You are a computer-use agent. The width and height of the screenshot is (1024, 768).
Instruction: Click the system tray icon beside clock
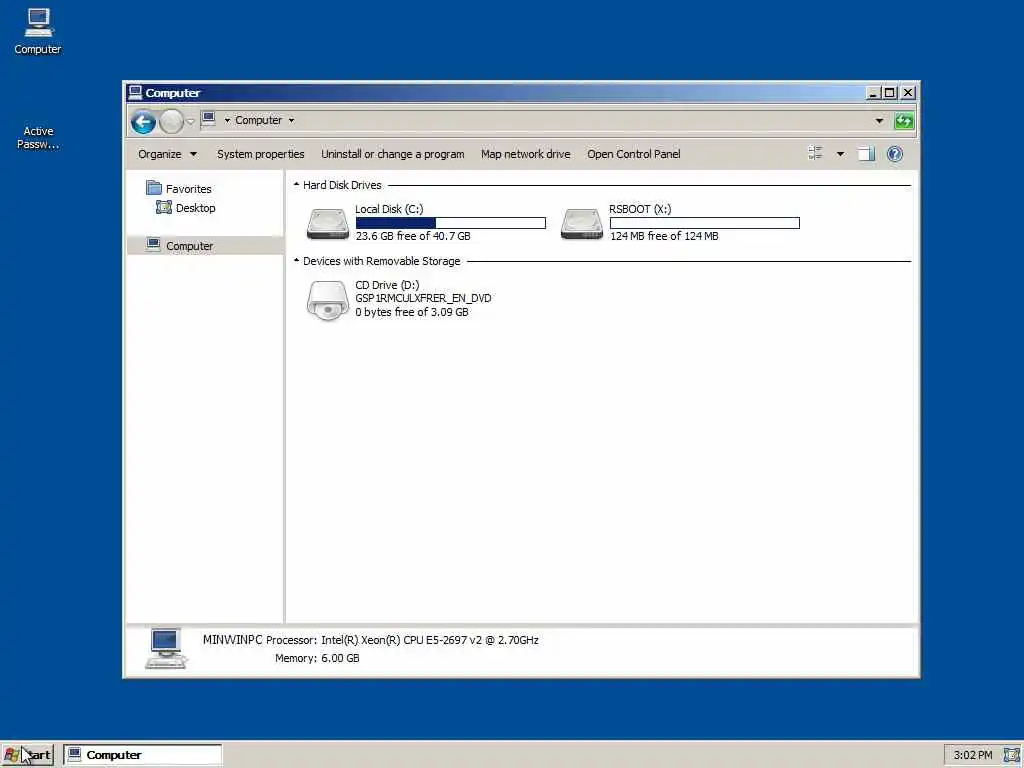[1012, 755]
